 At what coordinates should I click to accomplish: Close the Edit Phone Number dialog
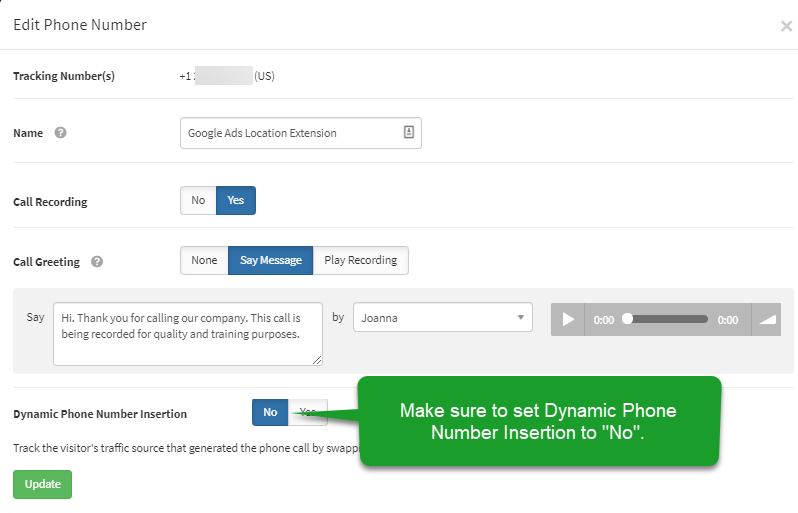(x=786, y=26)
